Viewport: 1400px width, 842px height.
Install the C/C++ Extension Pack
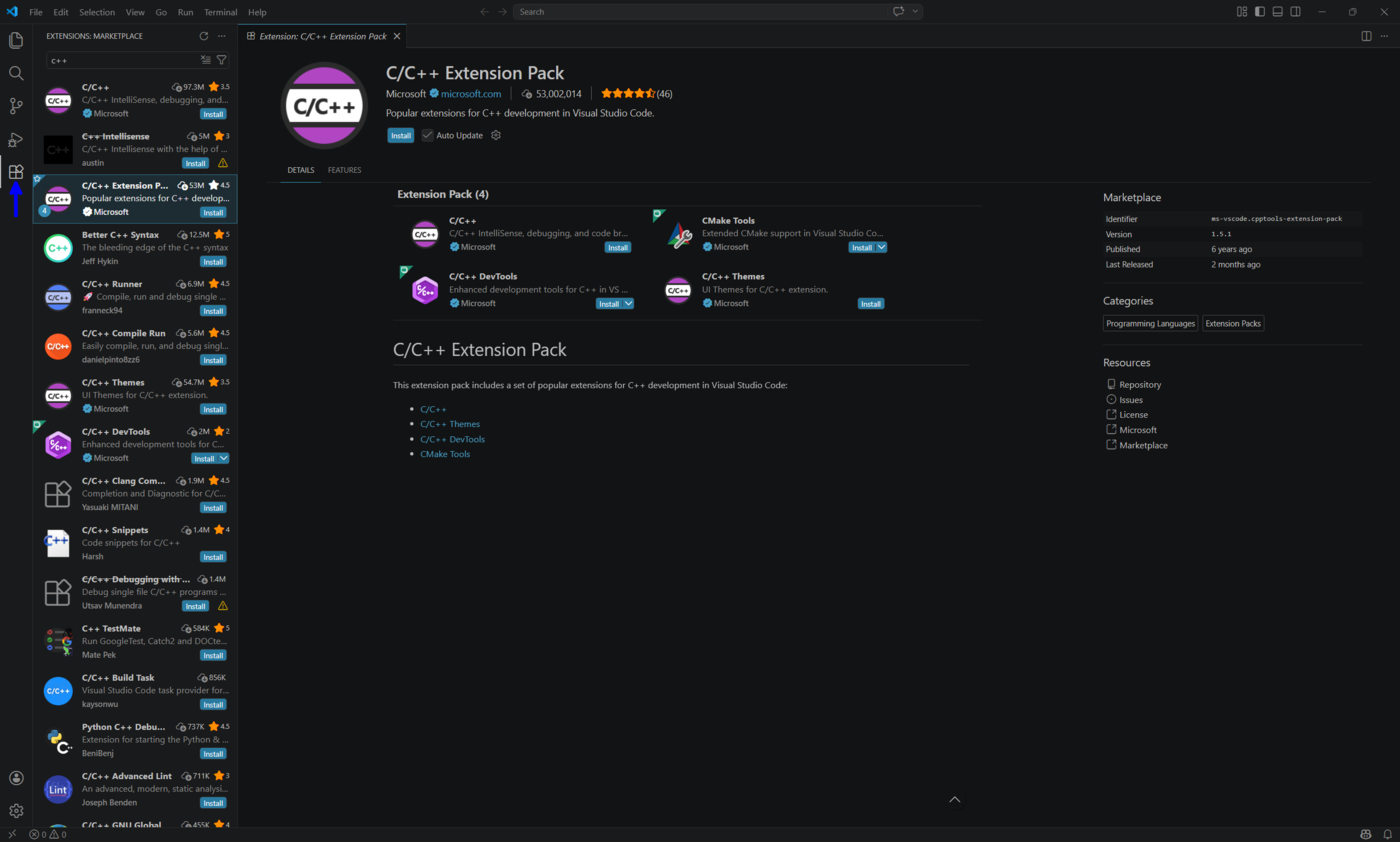click(x=400, y=134)
